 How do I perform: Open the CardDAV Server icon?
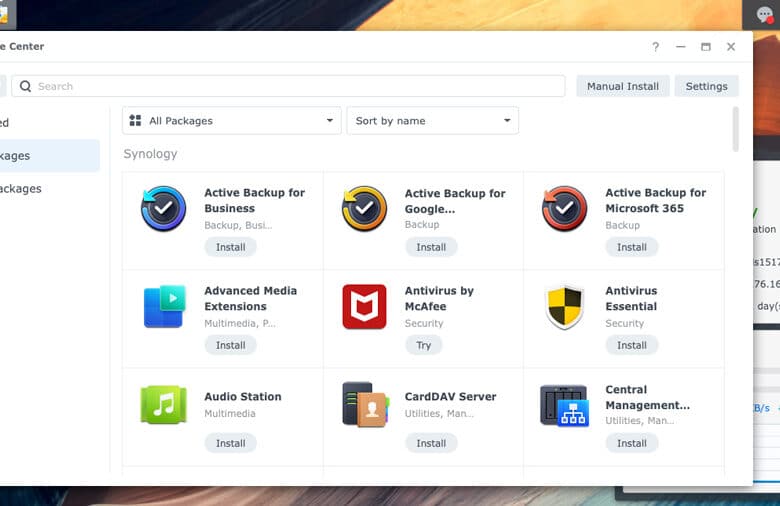pyautogui.click(x=365, y=405)
